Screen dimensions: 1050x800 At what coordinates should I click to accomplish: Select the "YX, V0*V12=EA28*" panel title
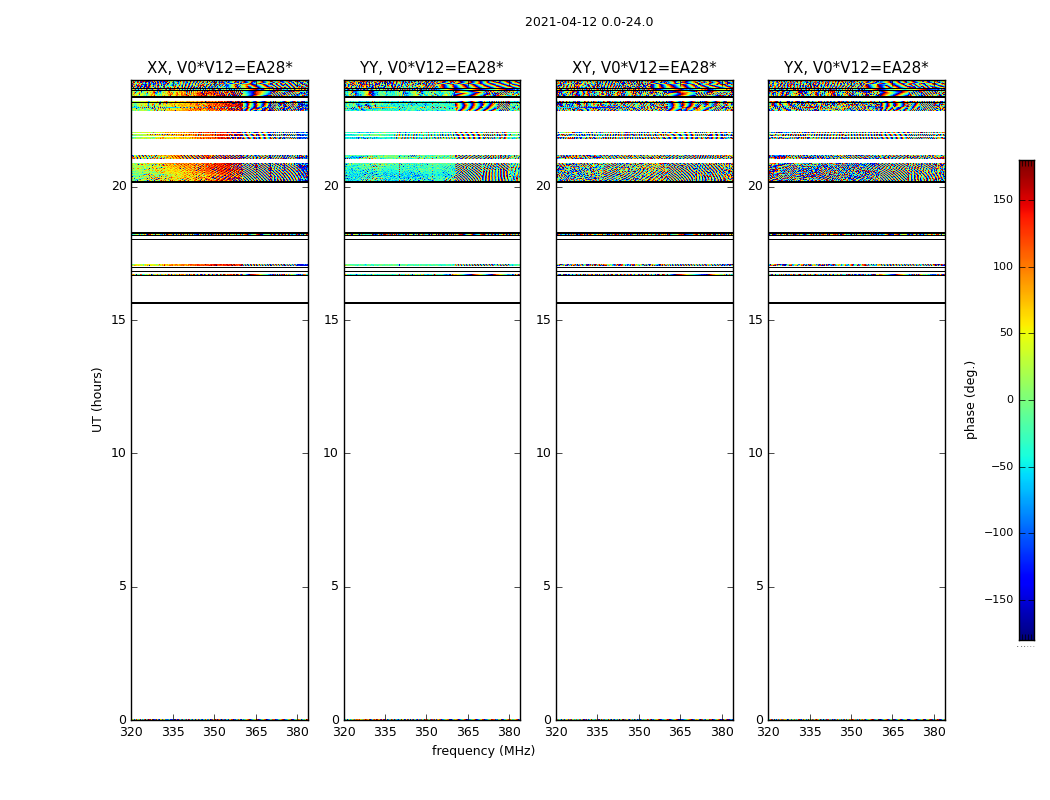coord(856,68)
